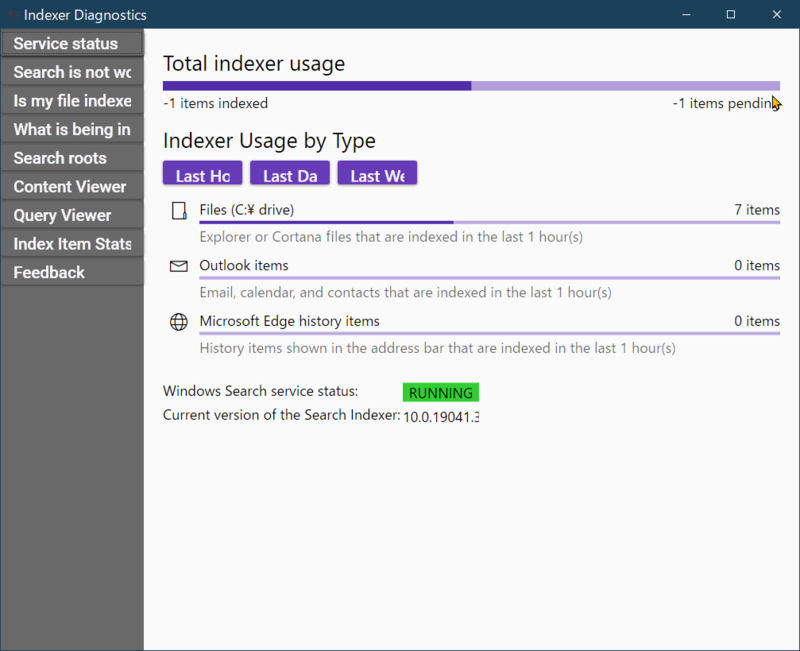
Task: Click the Outlook items envelope icon
Action: tap(179, 266)
